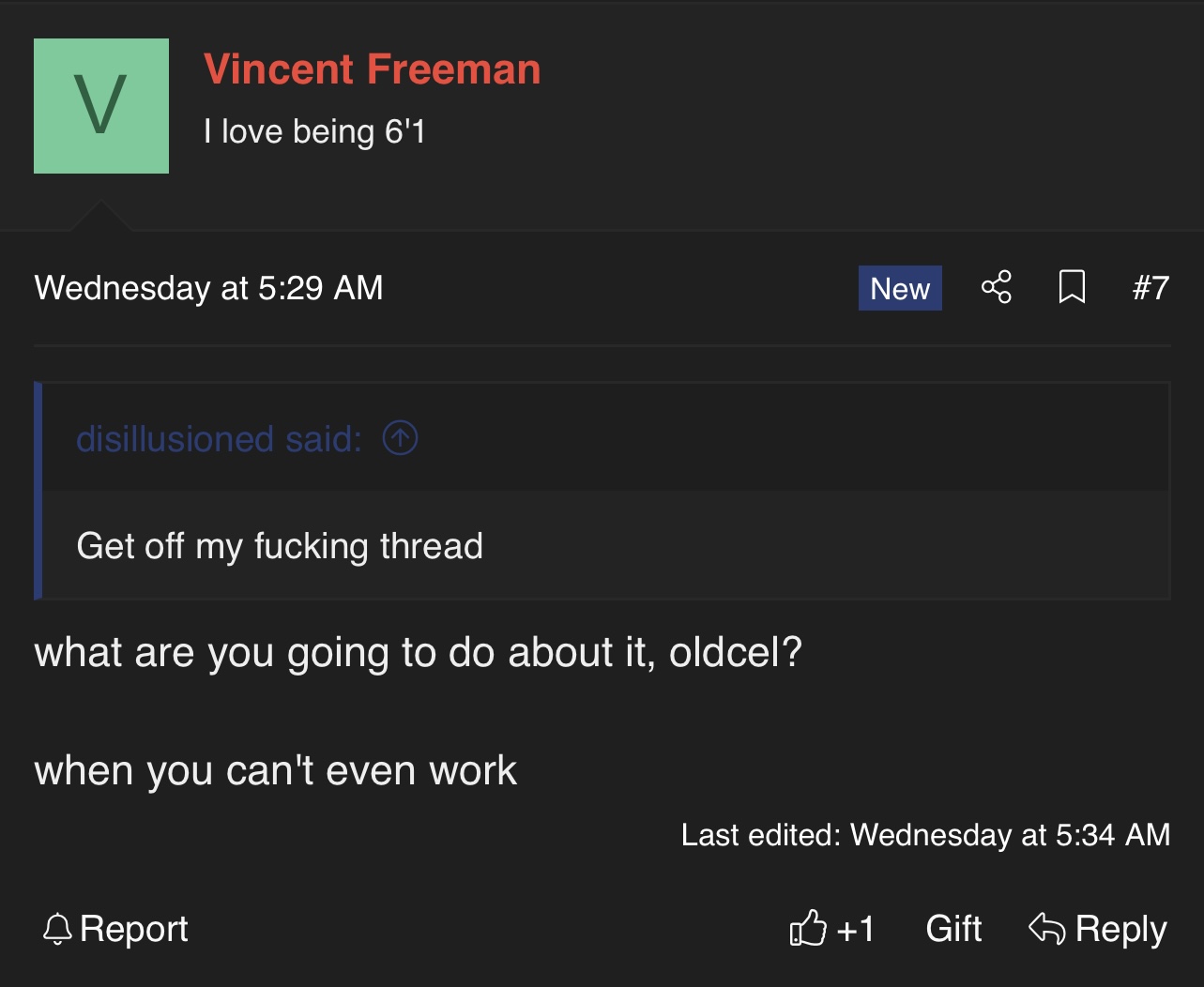Open the Gift option

pyautogui.click(x=953, y=929)
